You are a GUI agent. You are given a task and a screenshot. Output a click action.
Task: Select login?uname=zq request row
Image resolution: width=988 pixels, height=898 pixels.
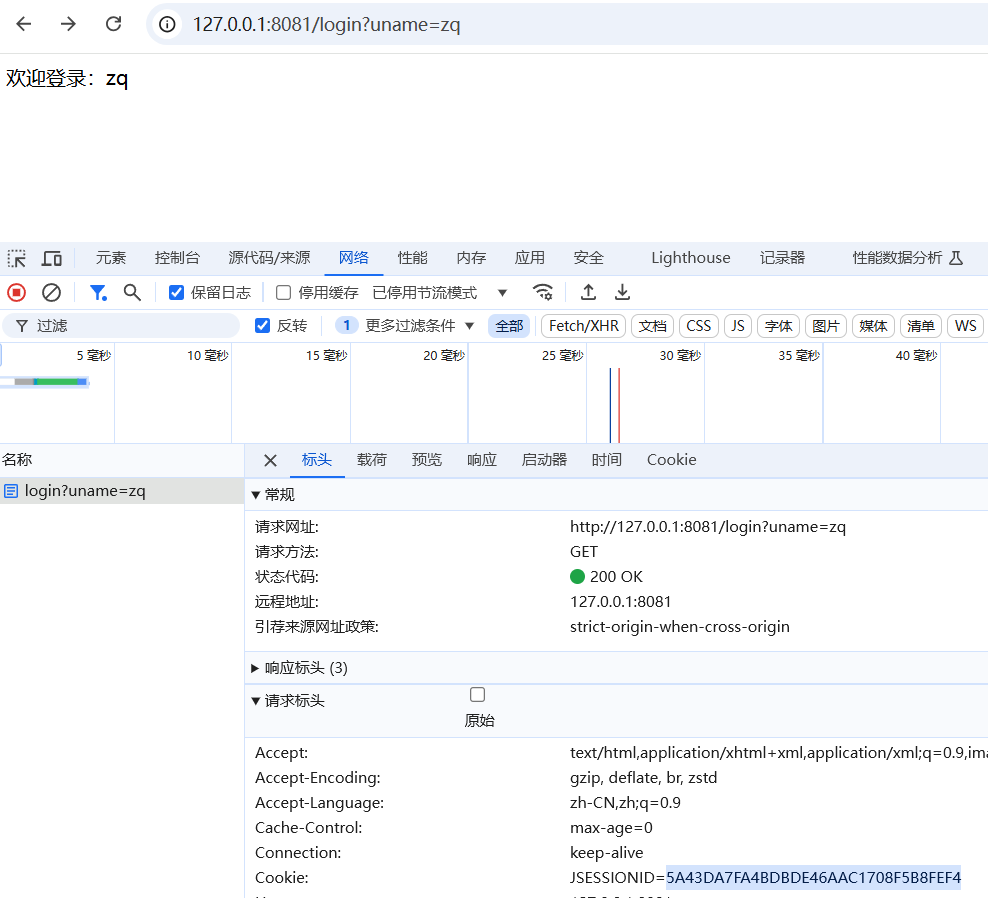click(x=122, y=491)
